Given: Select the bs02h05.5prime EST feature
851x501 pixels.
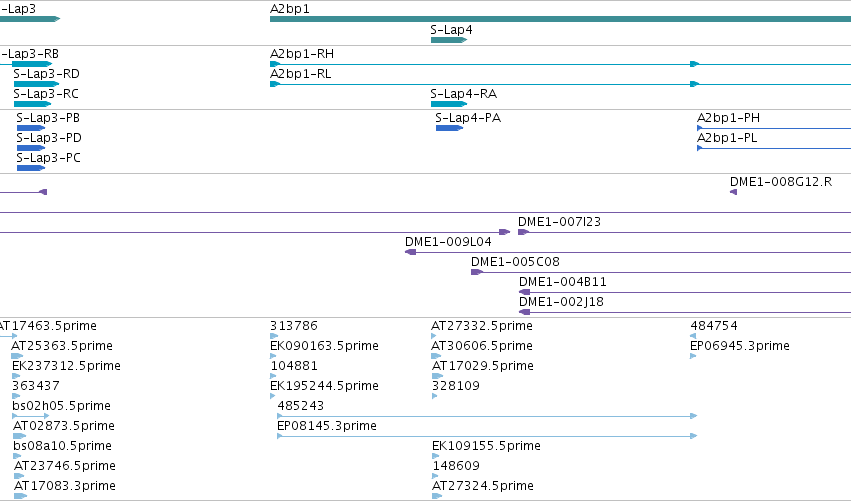Looking at the screenshot, I should point(30,416).
